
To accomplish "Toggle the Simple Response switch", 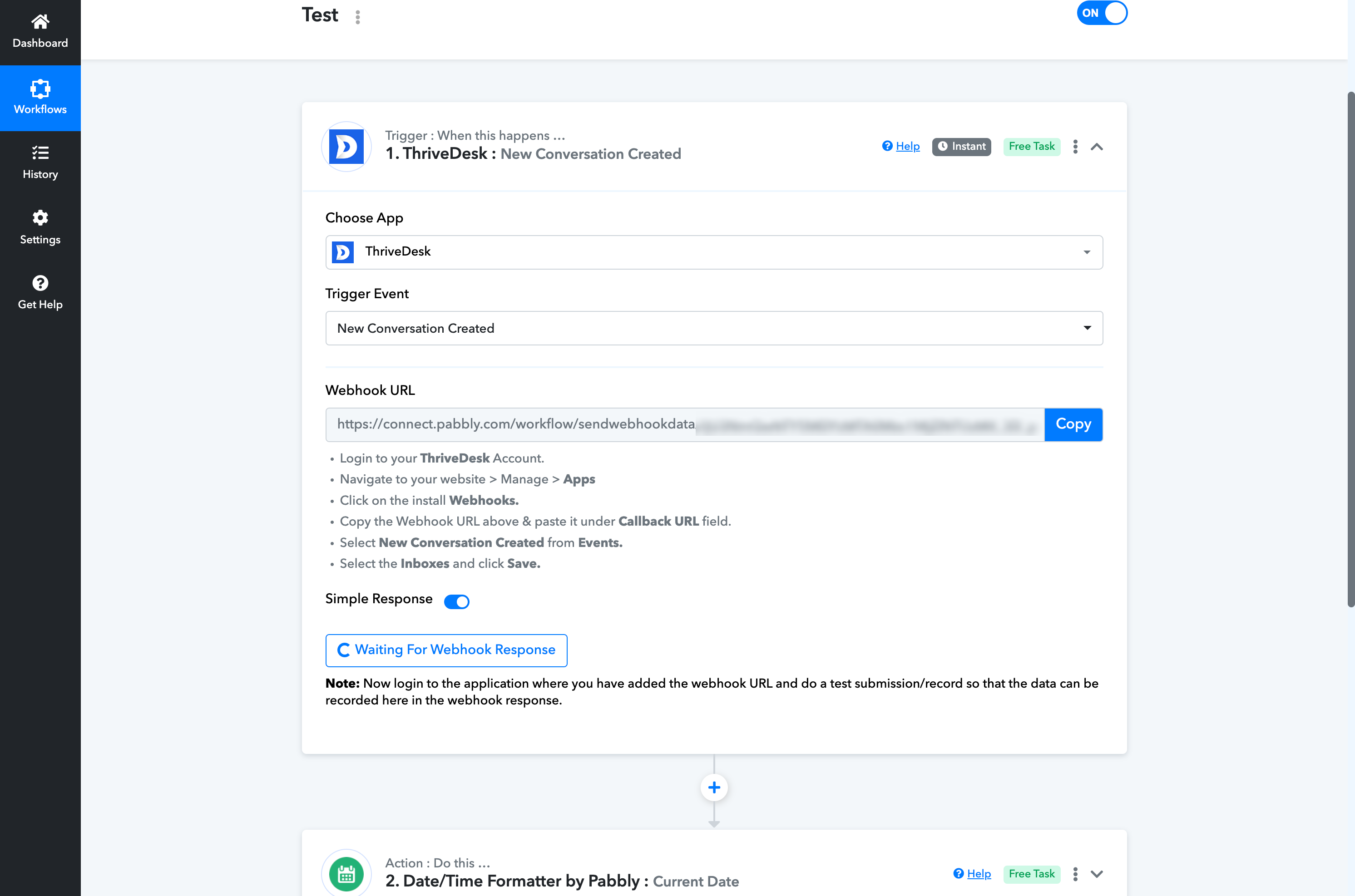I will 457,602.
